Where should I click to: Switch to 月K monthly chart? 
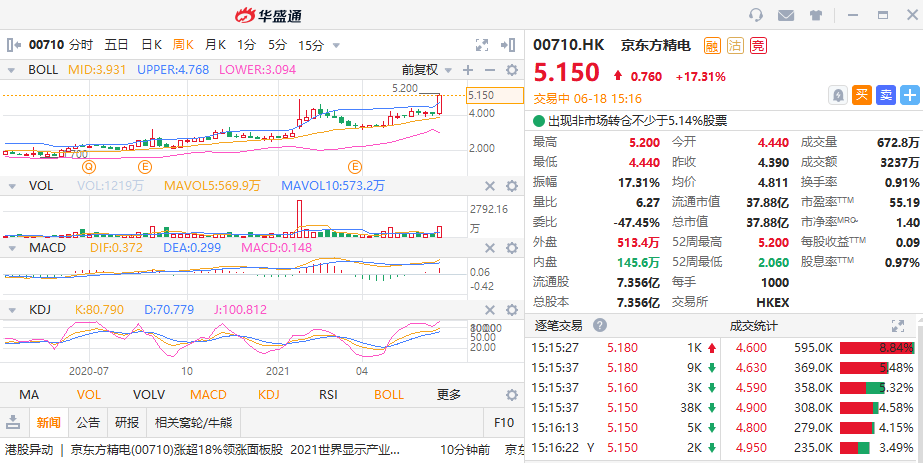[x=215, y=45]
